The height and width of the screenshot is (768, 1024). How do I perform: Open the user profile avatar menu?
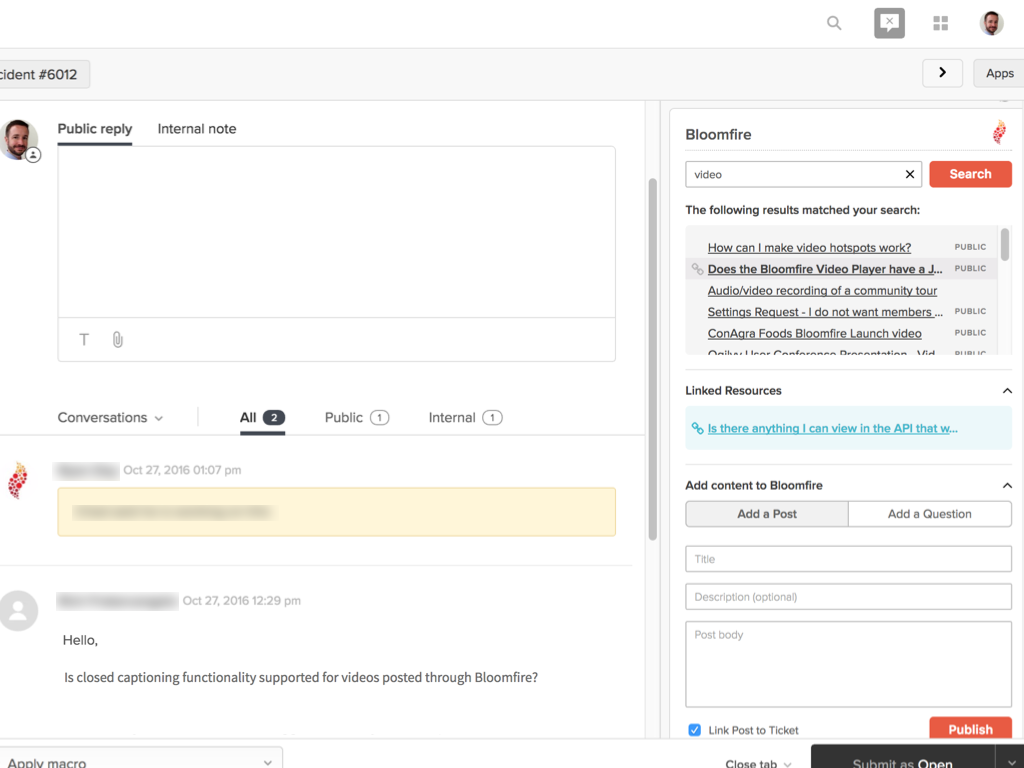tap(991, 24)
